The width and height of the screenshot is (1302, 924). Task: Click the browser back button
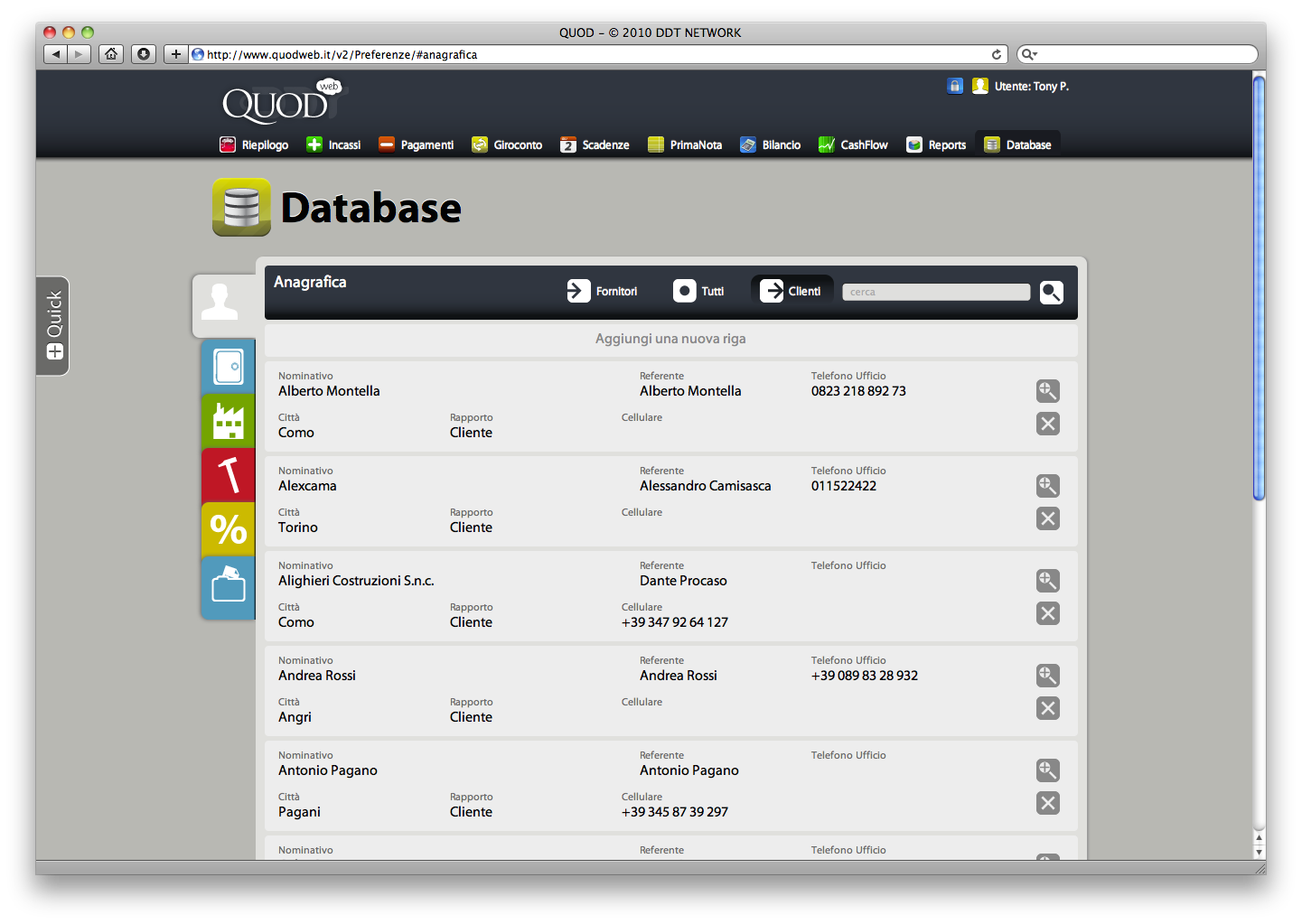pos(56,54)
